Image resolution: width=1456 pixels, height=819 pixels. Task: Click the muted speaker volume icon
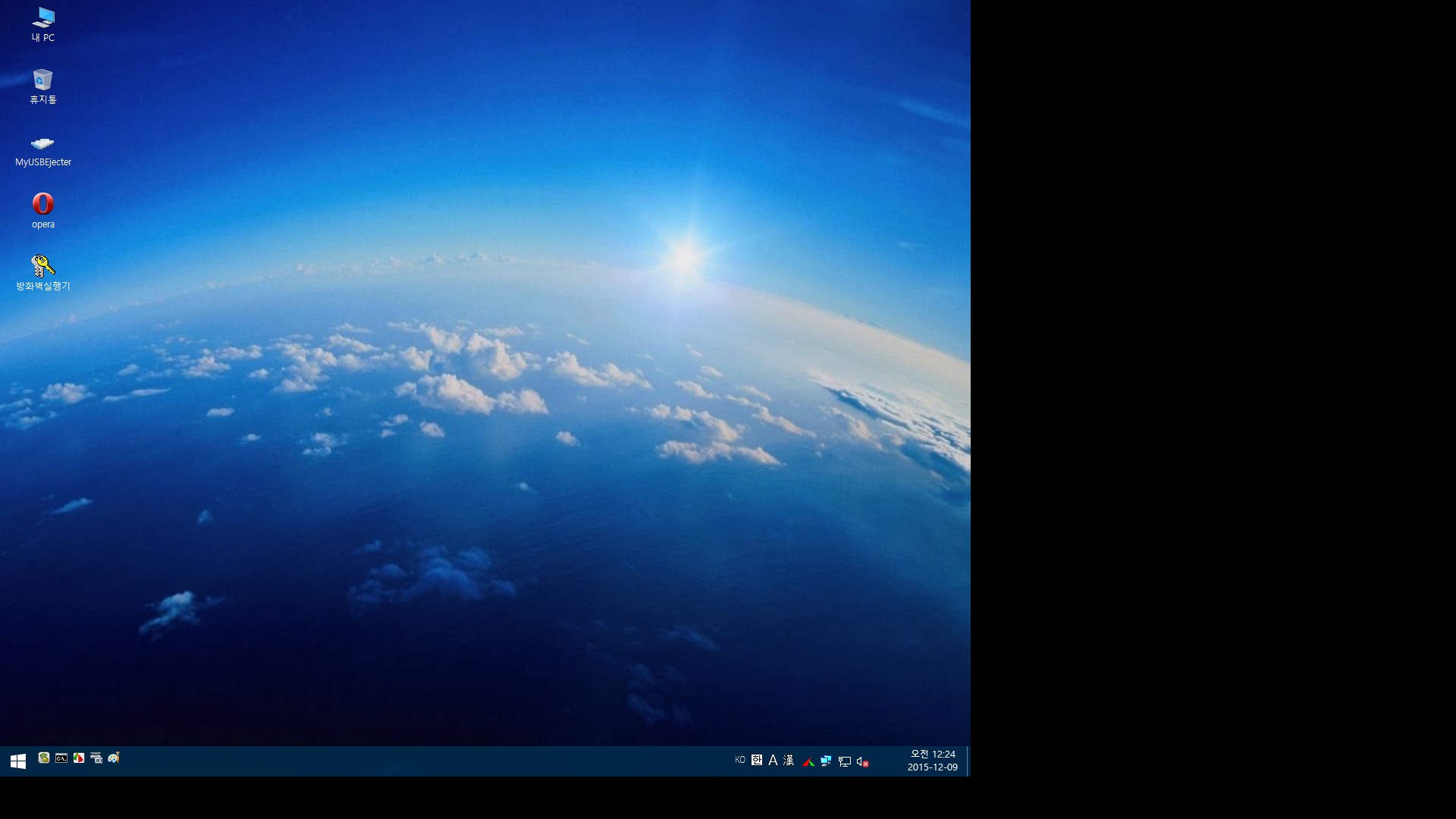tap(862, 761)
